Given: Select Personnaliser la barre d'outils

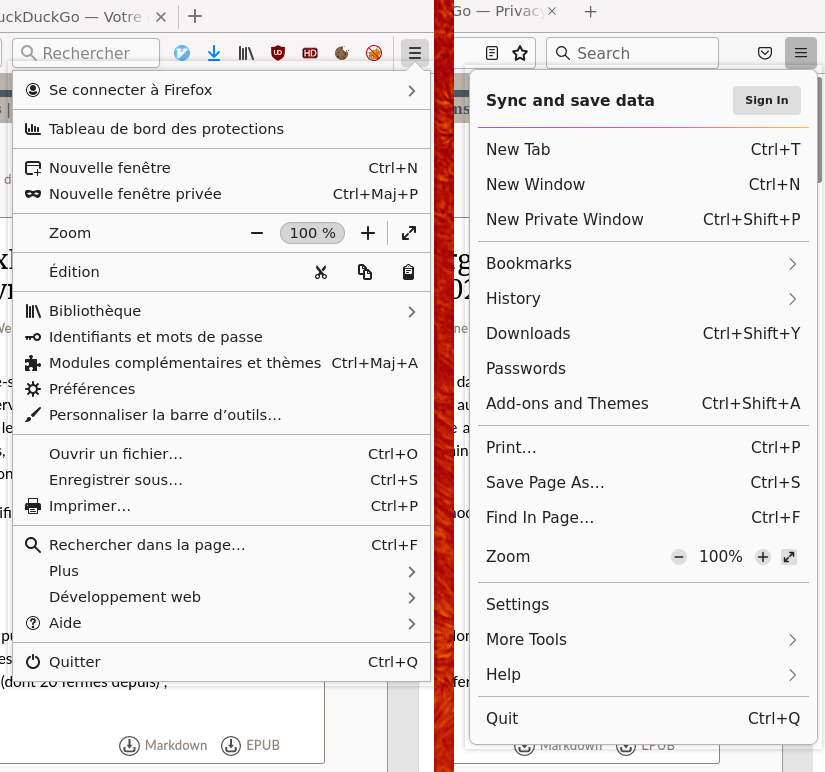Looking at the screenshot, I should click(x=222, y=415).
